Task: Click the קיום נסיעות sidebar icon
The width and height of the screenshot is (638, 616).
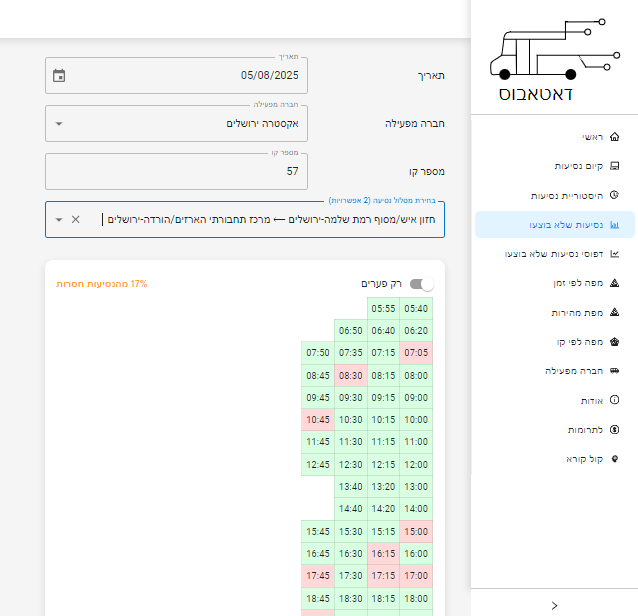Action: tap(614, 166)
